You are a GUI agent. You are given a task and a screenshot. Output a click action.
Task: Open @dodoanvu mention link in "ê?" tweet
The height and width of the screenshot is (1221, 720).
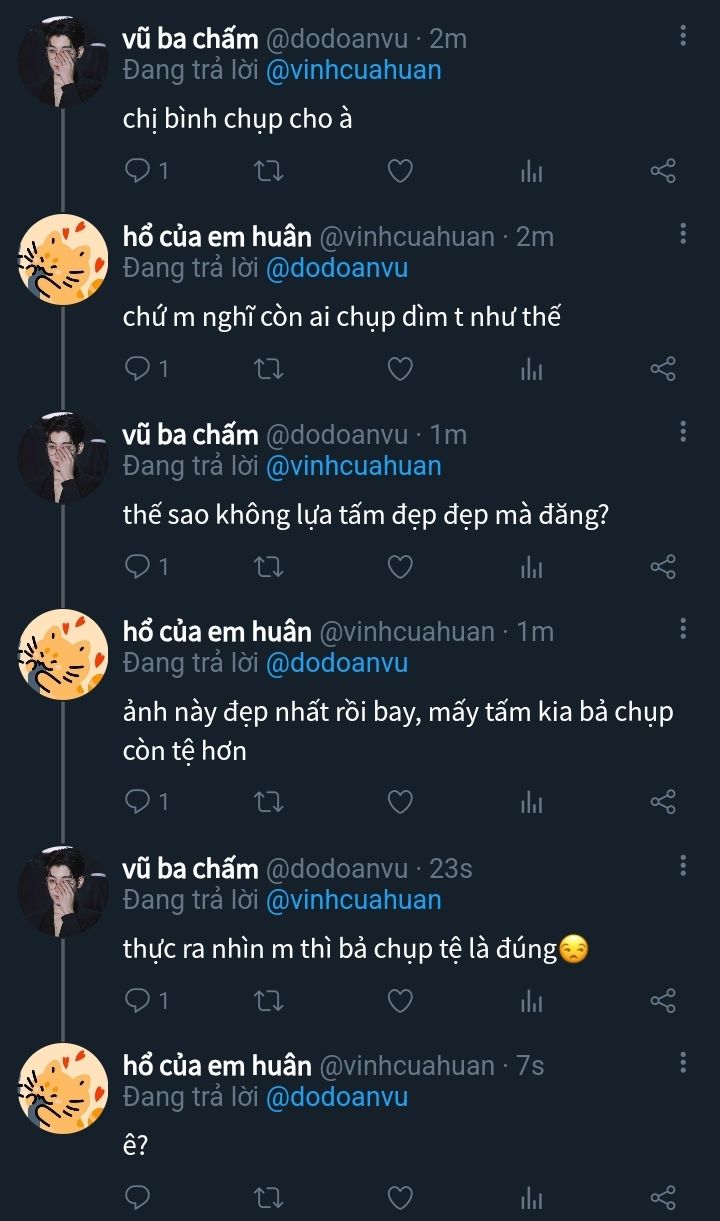click(x=336, y=1097)
